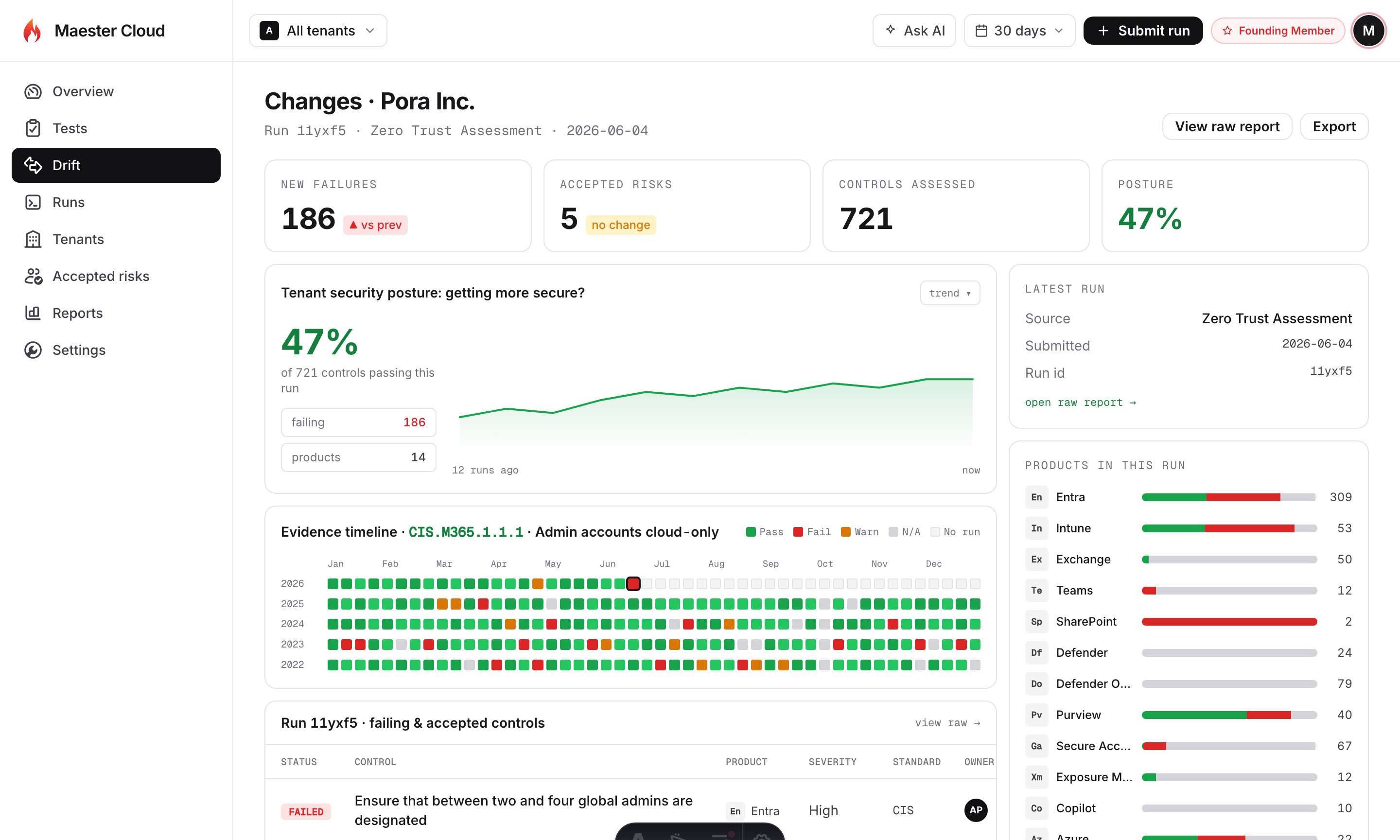Click the FAILED status badge
Viewport: 1400px width, 840px height.
coord(306,811)
